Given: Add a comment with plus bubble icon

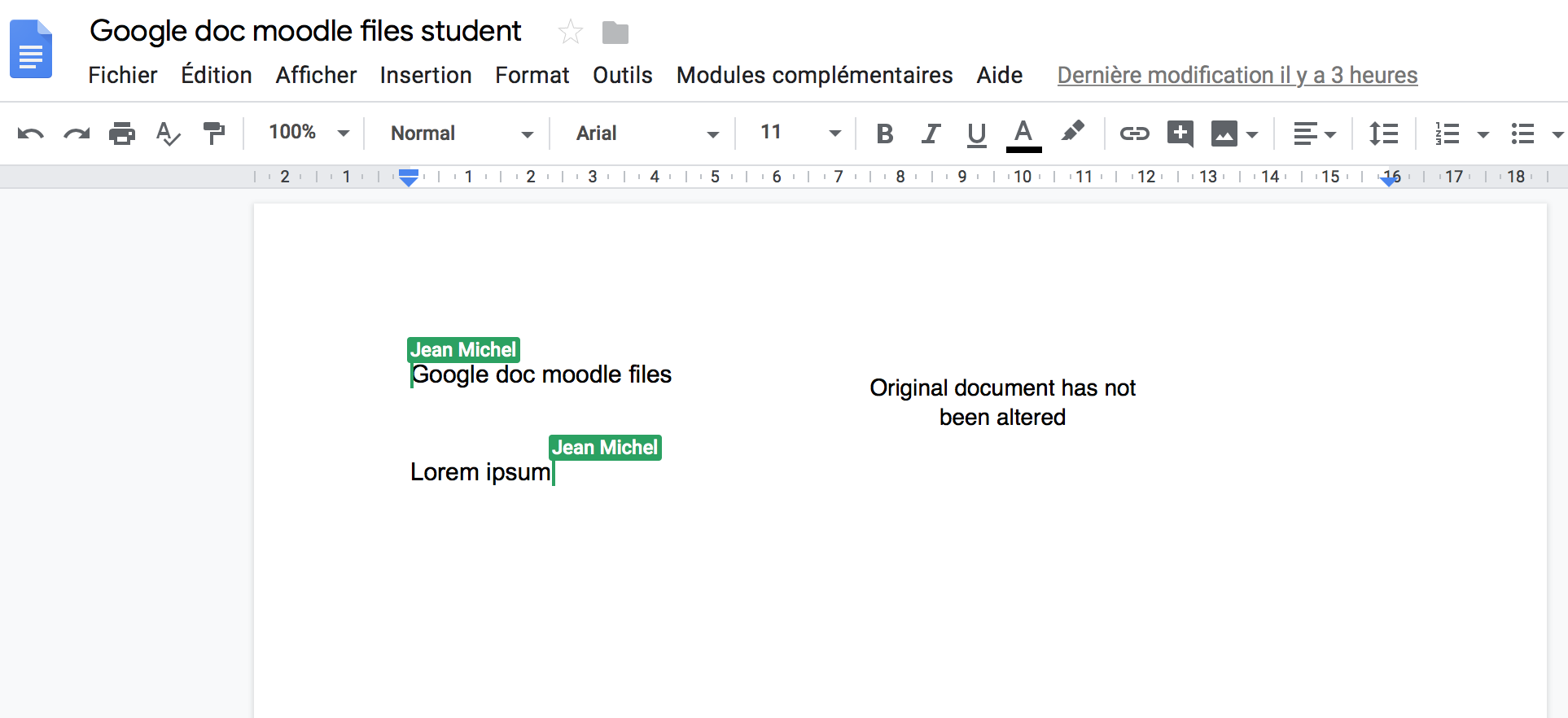Looking at the screenshot, I should [x=1180, y=134].
